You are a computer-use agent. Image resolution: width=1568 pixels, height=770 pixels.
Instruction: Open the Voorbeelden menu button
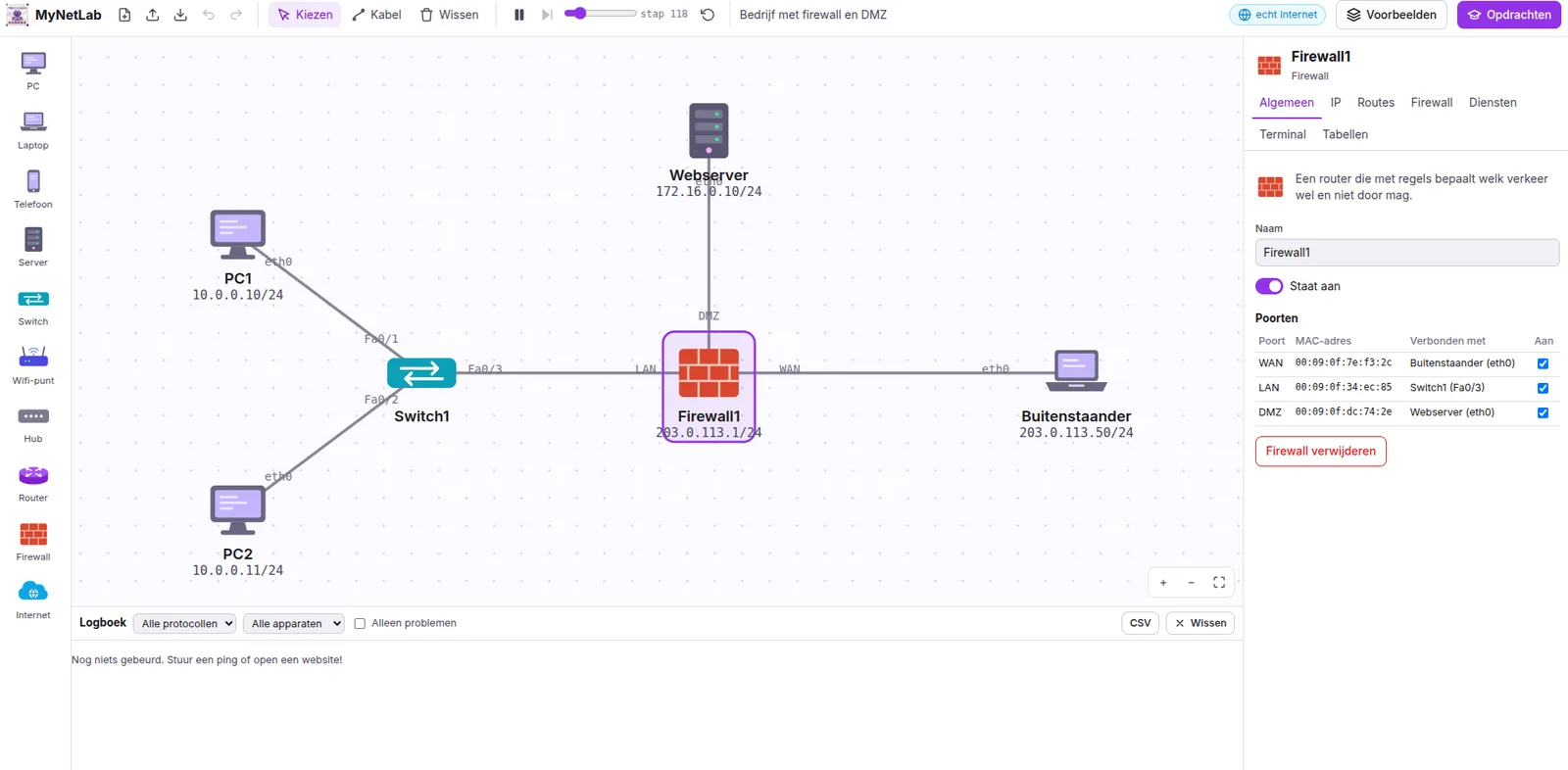click(x=1392, y=15)
